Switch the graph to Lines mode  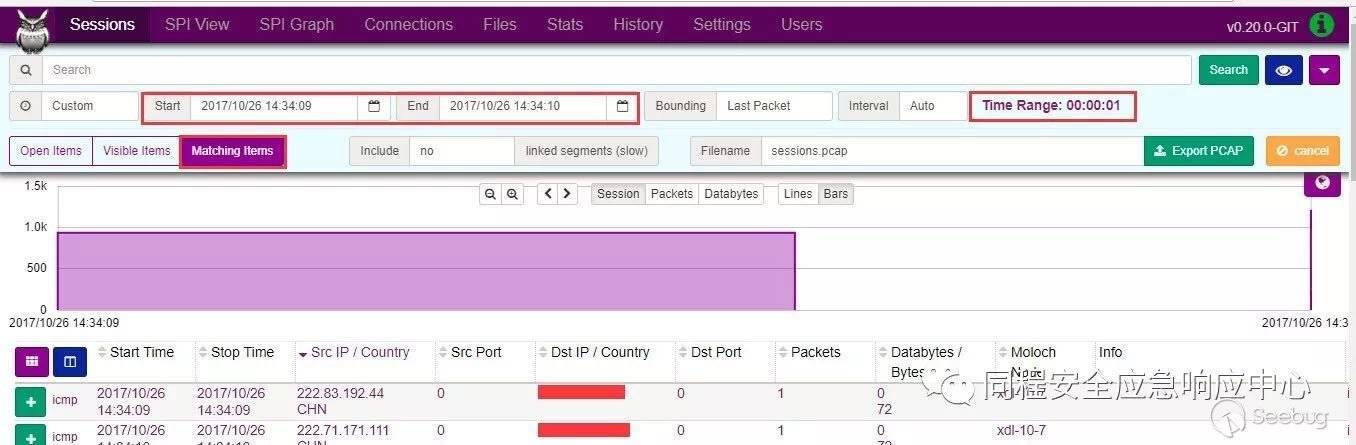coord(798,194)
